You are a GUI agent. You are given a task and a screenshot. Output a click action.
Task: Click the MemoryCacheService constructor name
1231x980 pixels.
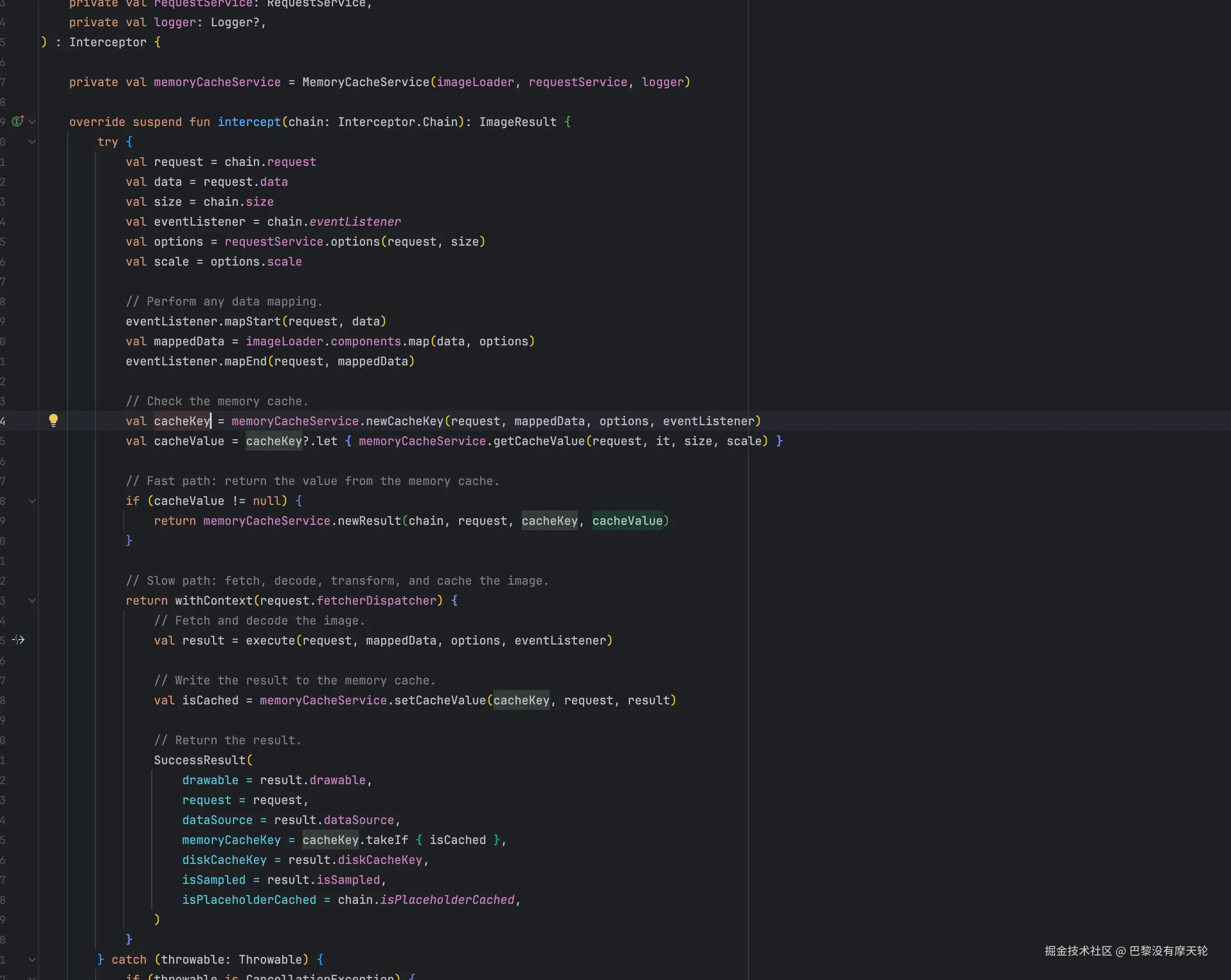pos(365,82)
